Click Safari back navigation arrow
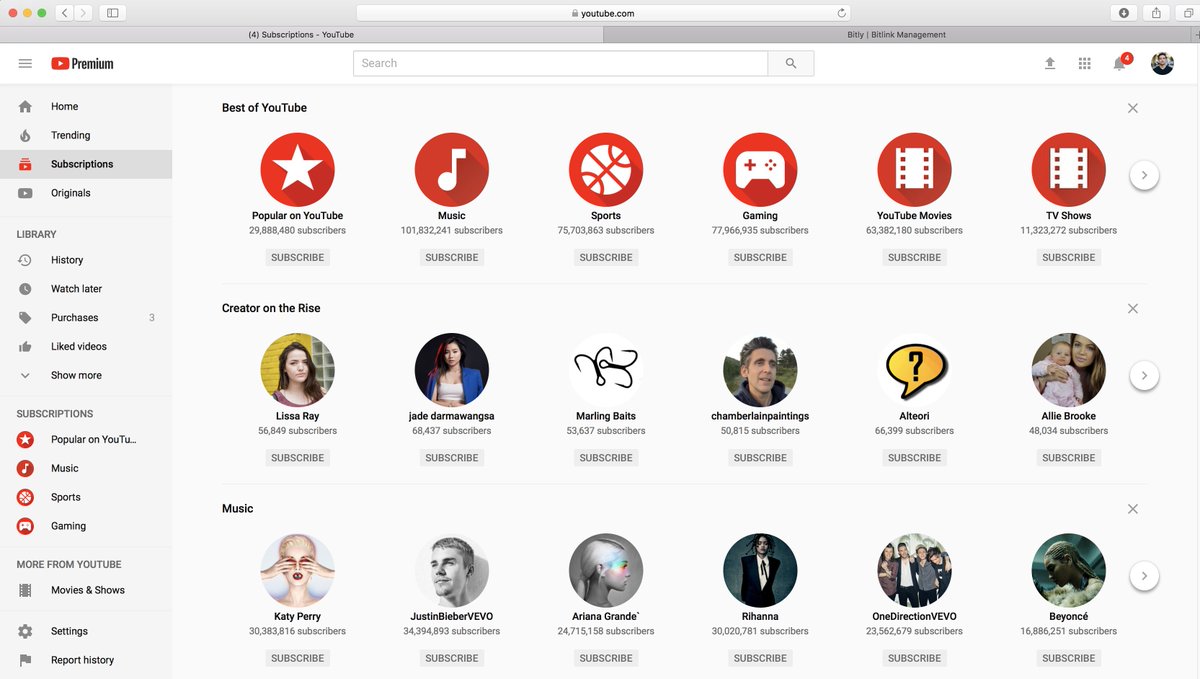The height and width of the screenshot is (679, 1200). (64, 13)
